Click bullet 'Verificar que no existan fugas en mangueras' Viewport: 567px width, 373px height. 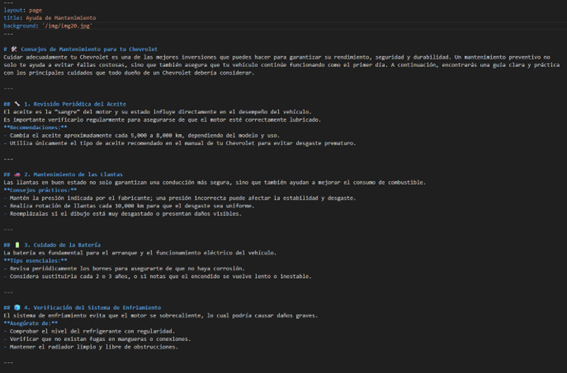pyautogui.click(x=97, y=339)
